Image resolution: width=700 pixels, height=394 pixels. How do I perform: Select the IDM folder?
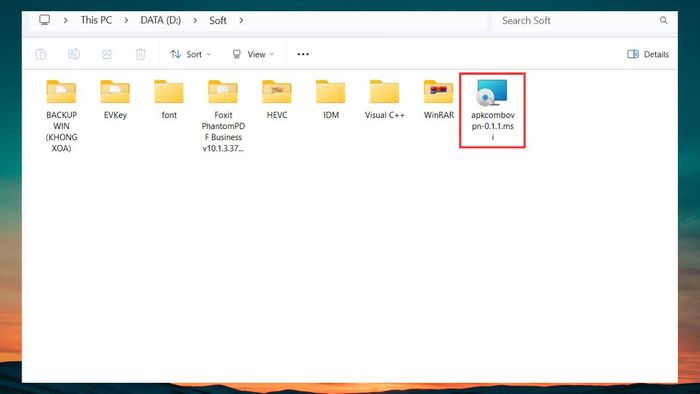click(x=331, y=99)
